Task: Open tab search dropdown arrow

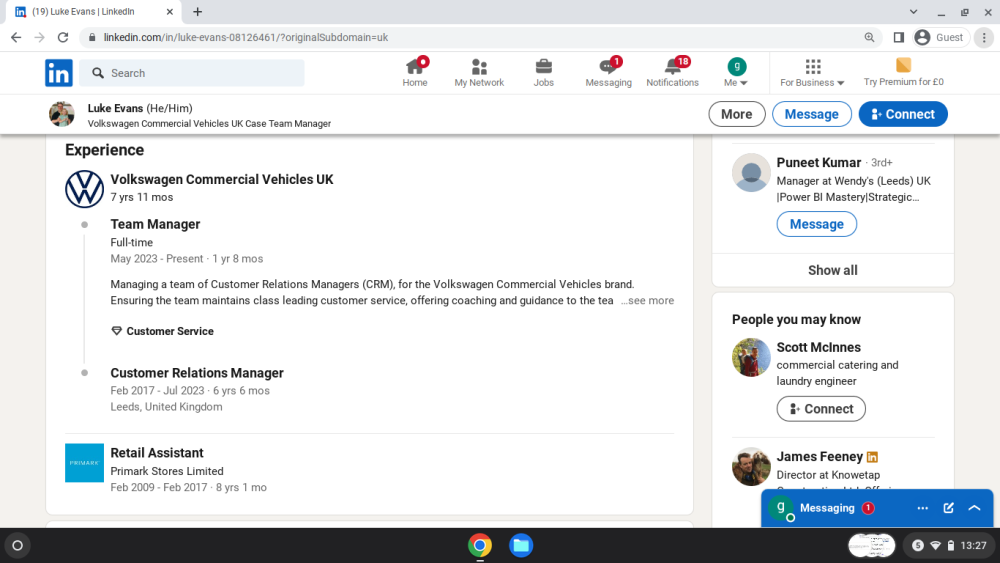Action: coord(913,11)
